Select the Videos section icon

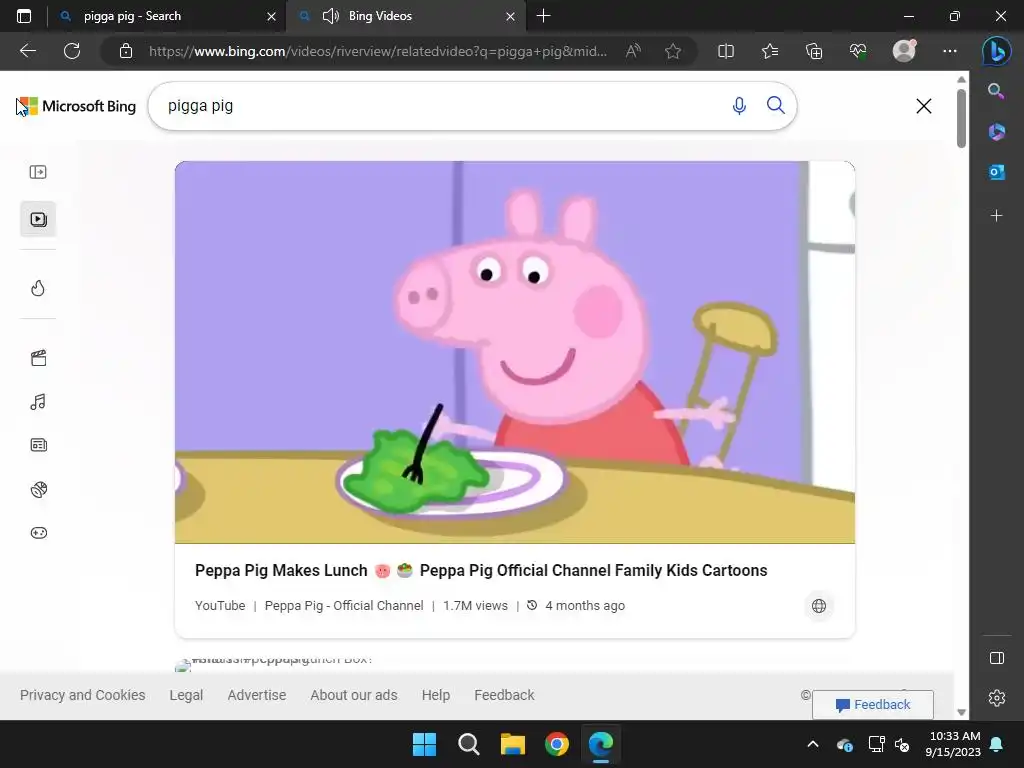point(38,219)
